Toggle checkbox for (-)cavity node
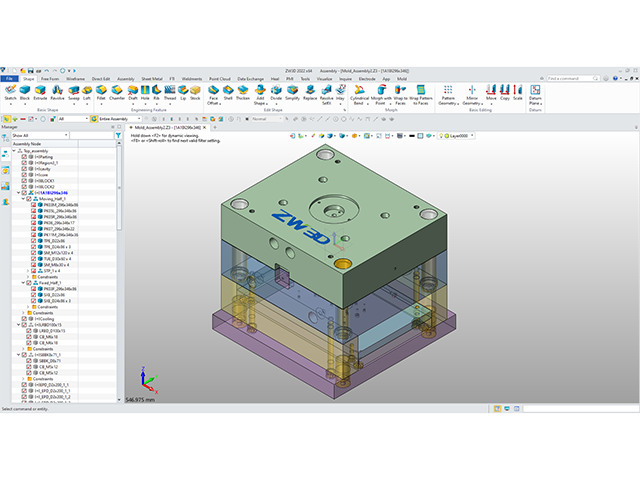 pyautogui.click(x=24, y=169)
